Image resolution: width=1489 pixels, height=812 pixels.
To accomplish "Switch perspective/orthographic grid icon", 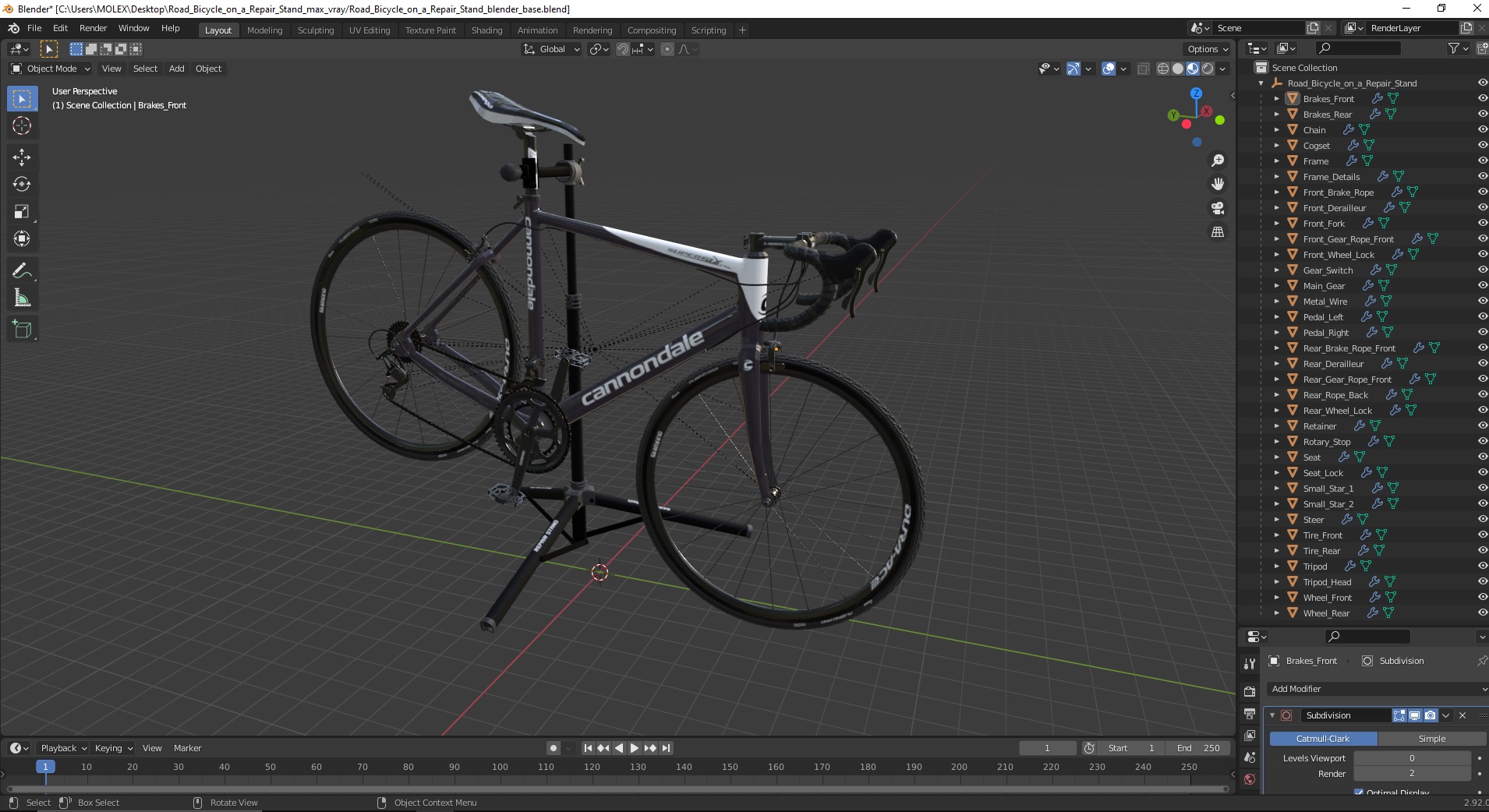I will (1217, 232).
